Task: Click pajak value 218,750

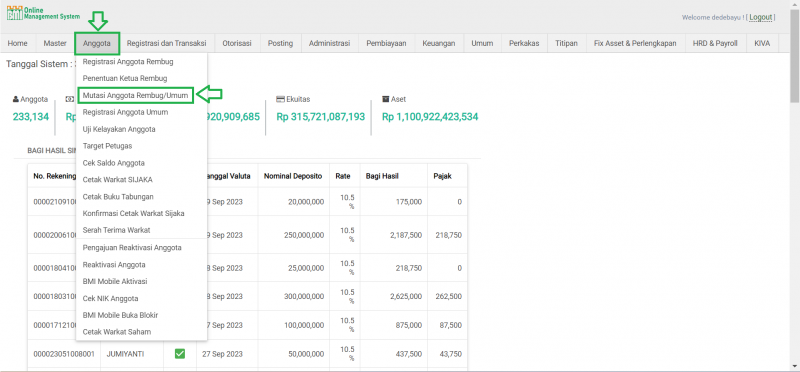Action: (449, 235)
